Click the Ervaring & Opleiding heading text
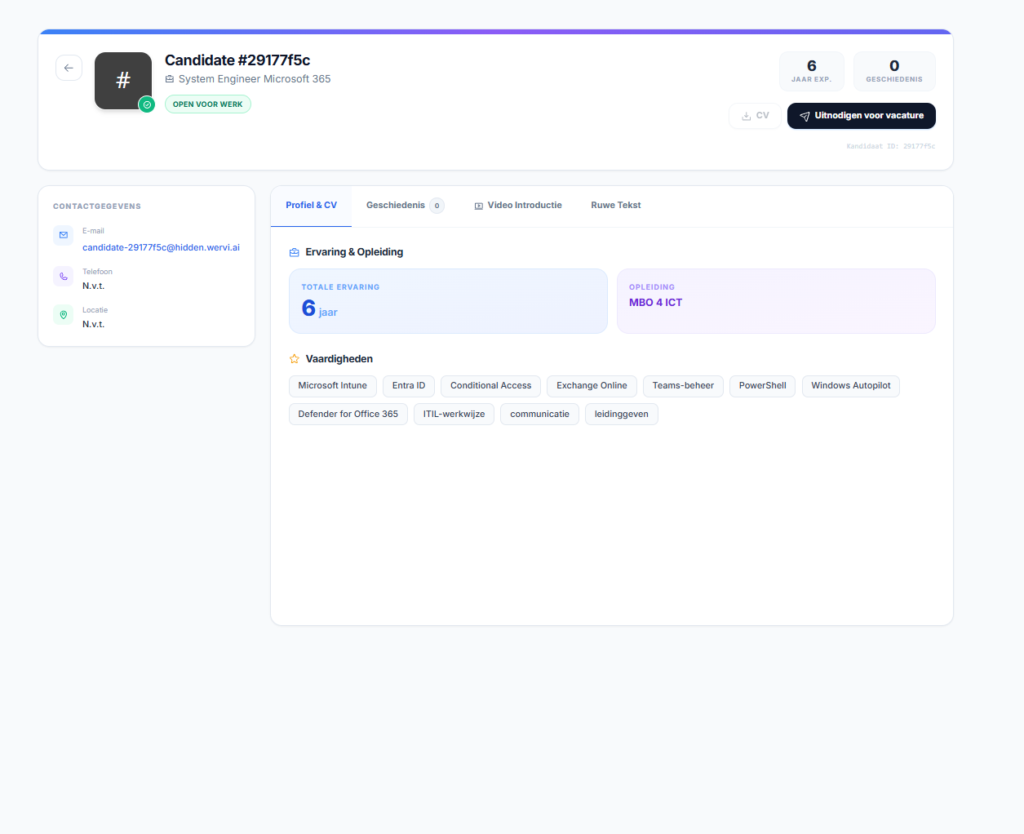 tap(354, 252)
